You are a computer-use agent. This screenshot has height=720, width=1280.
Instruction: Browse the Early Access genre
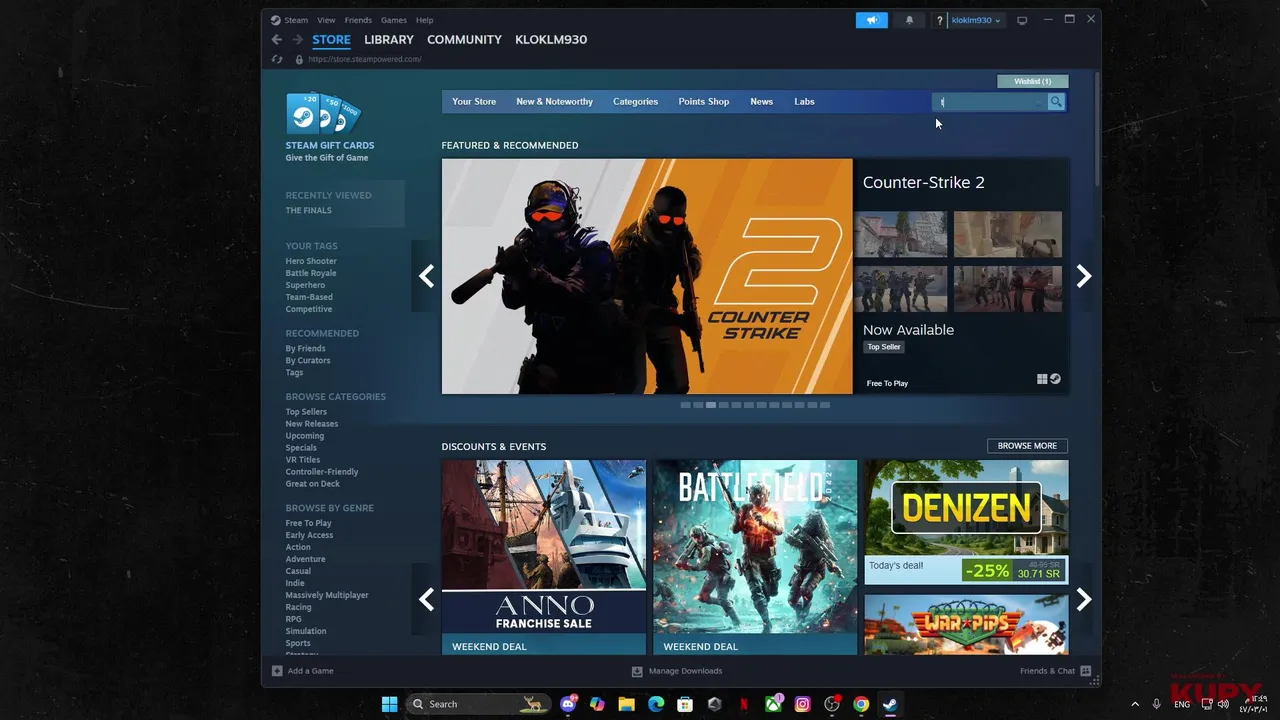309,535
